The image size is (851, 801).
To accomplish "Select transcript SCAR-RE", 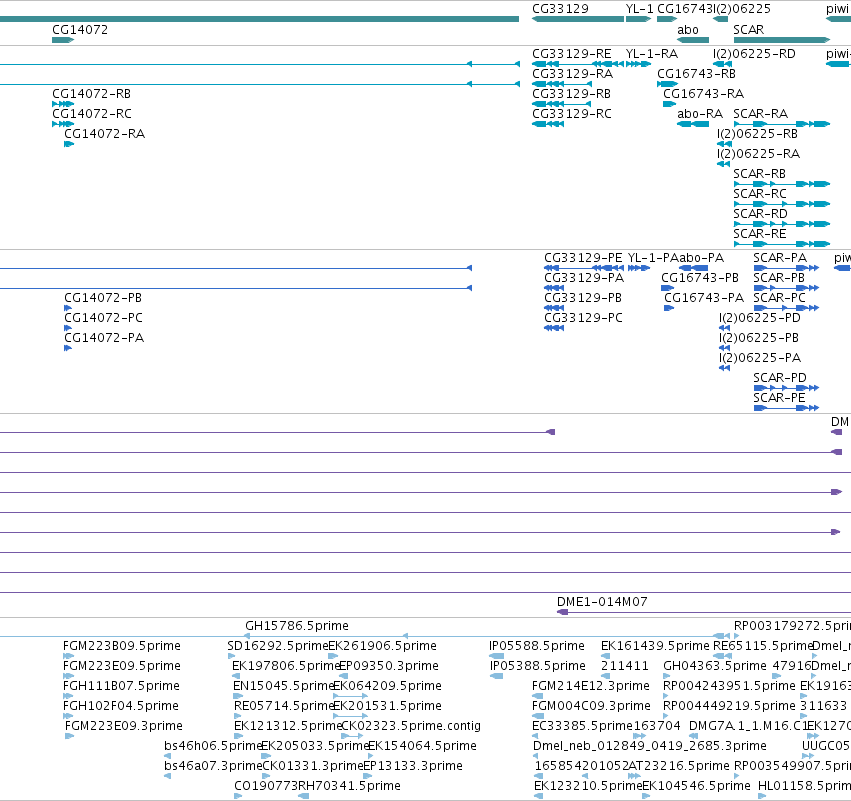I will (759, 234).
